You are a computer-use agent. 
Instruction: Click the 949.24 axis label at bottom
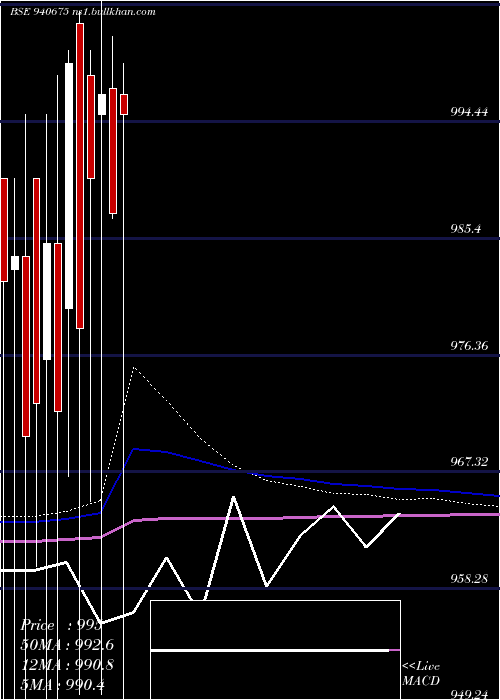pyautogui.click(x=468, y=694)
